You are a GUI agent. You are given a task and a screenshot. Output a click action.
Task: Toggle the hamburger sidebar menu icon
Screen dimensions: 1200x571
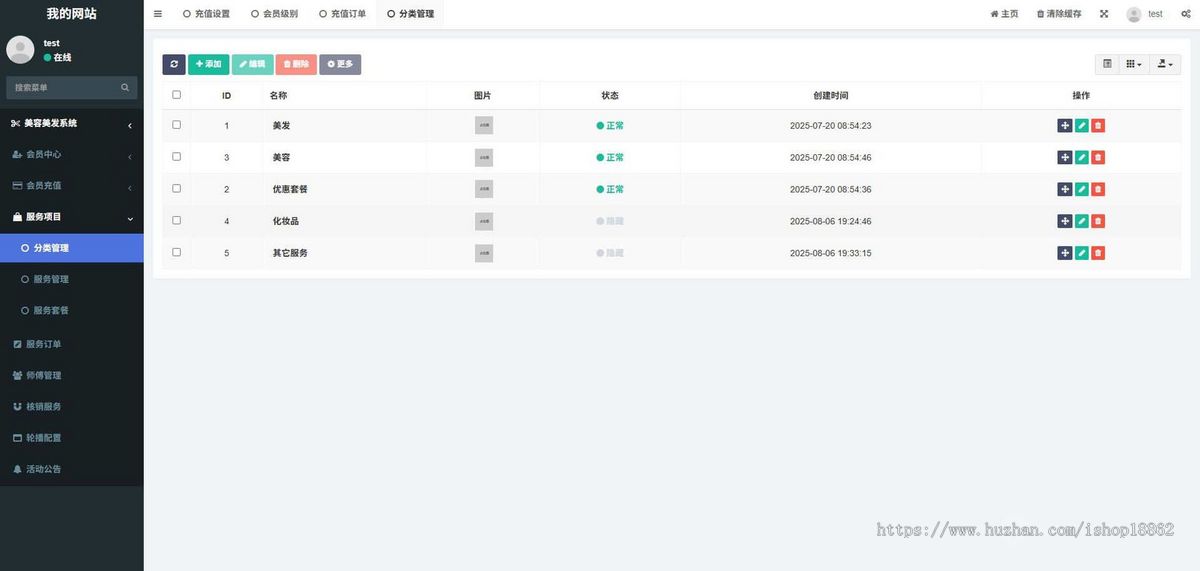(x=158, y=14)
